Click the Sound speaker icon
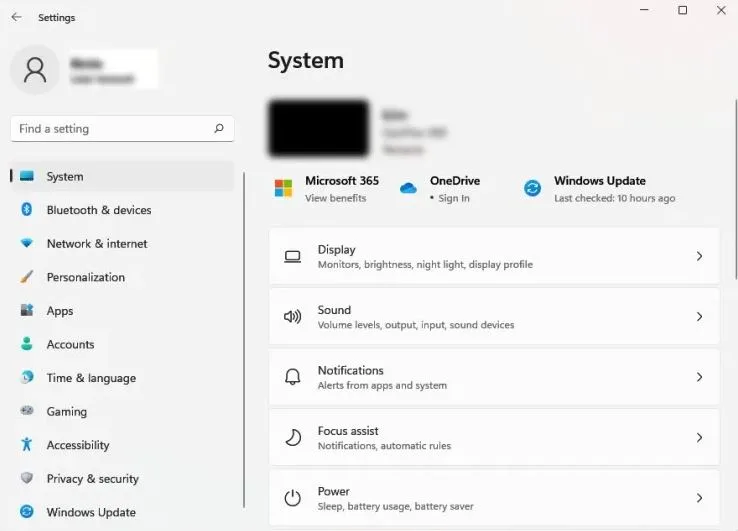Screen dimensions: 738x531 (292, 317)
